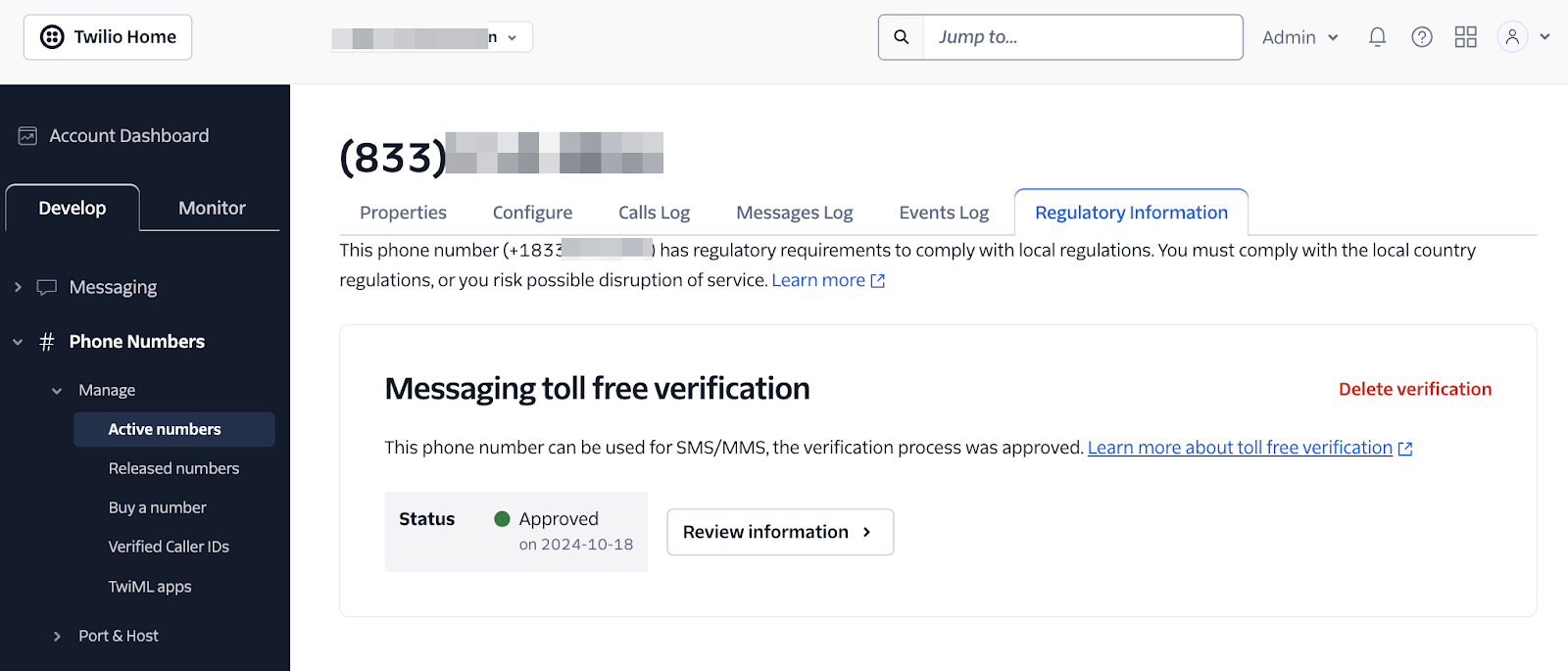Open Active numbers page

174,429
